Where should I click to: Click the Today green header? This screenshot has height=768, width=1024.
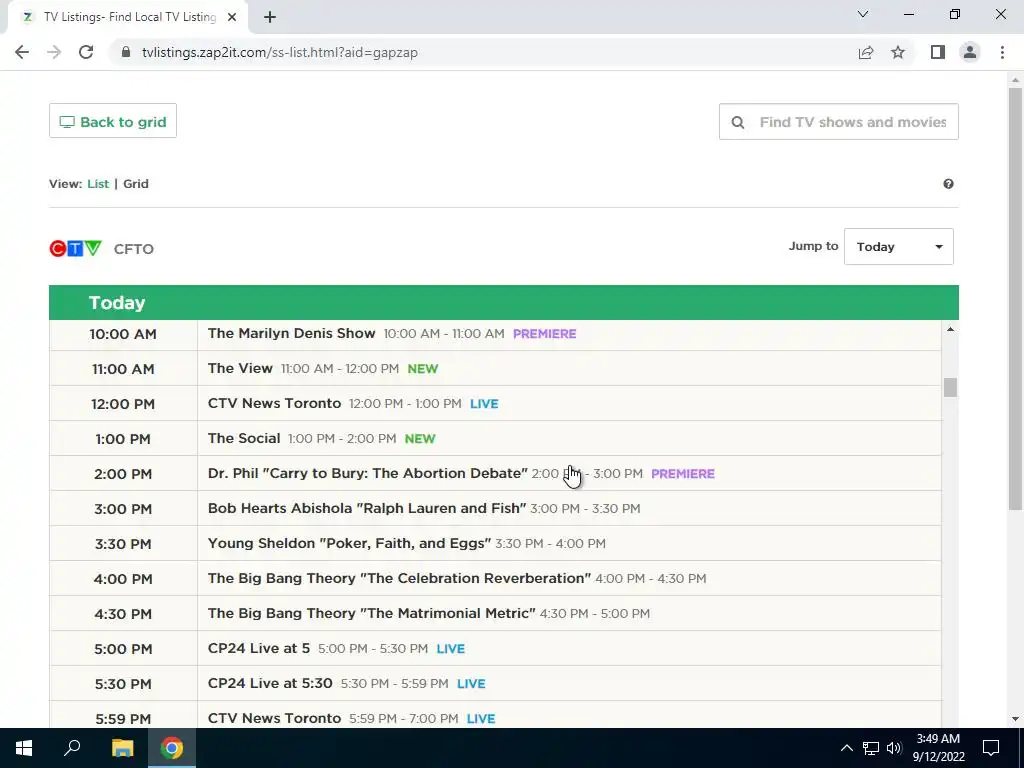[504, 302]
